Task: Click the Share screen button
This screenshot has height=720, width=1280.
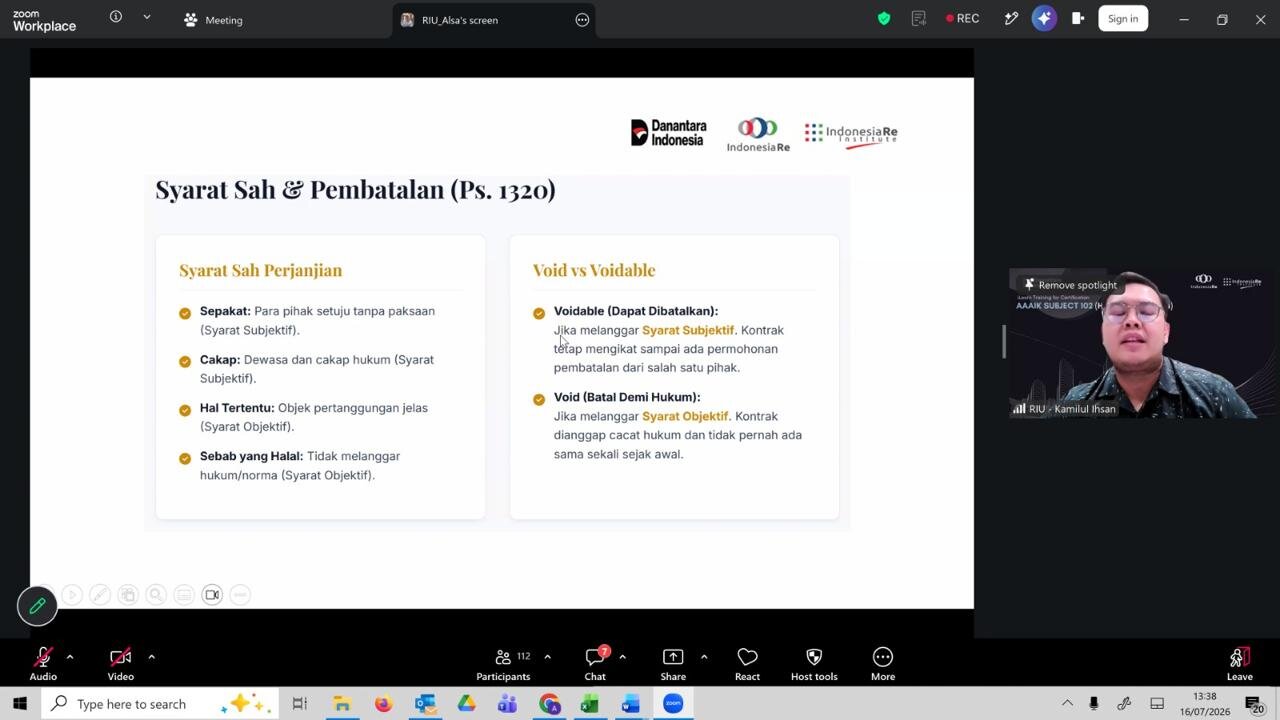Action: [x=673, y=663]
